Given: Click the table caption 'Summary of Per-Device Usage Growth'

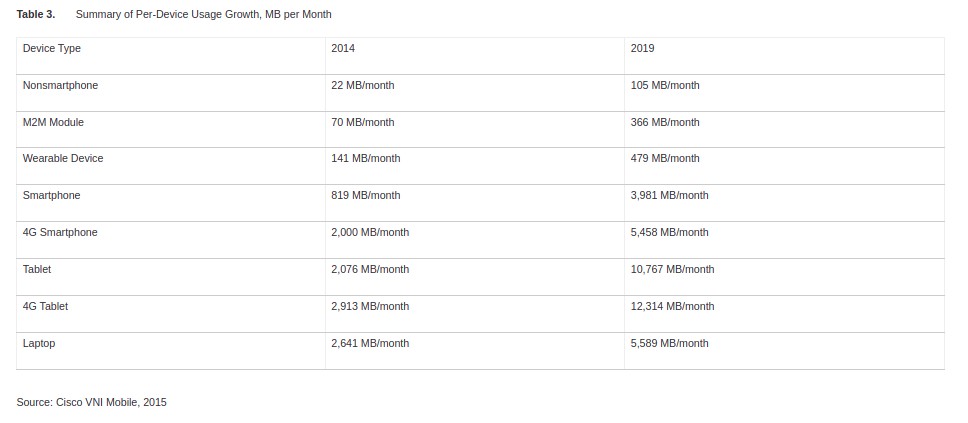Looking at the screenshot, I should coord(203,14).
